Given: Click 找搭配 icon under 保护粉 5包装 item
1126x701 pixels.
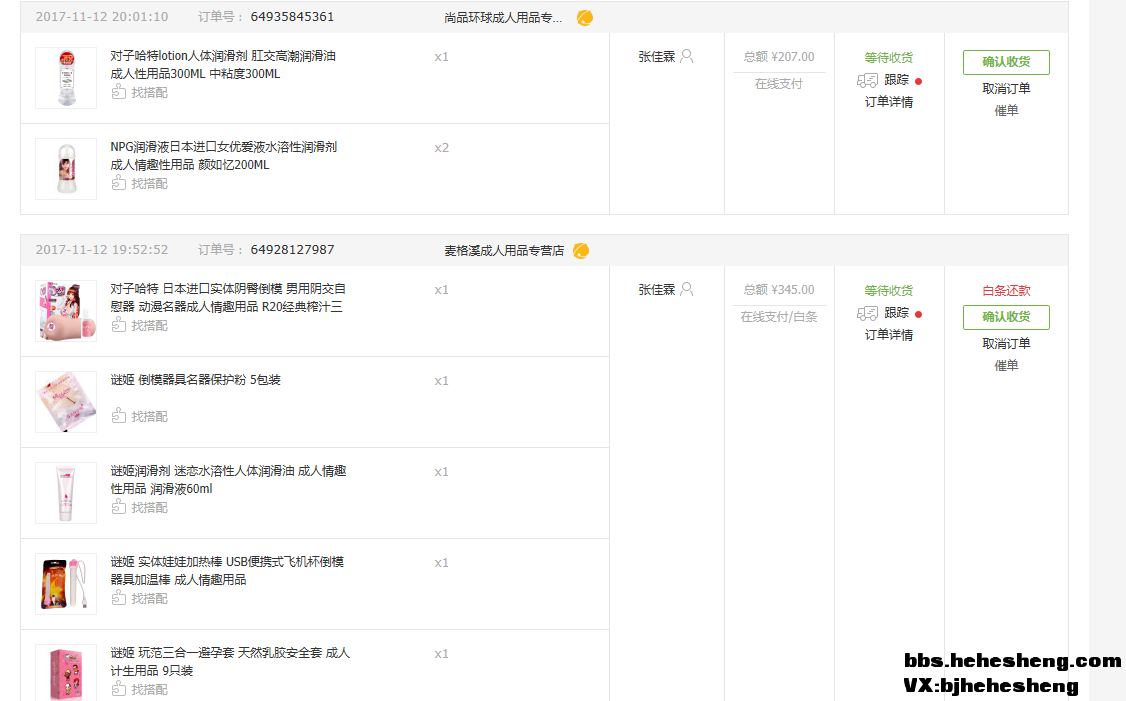Looking at the screenshot, I should (x=119, y=417).
